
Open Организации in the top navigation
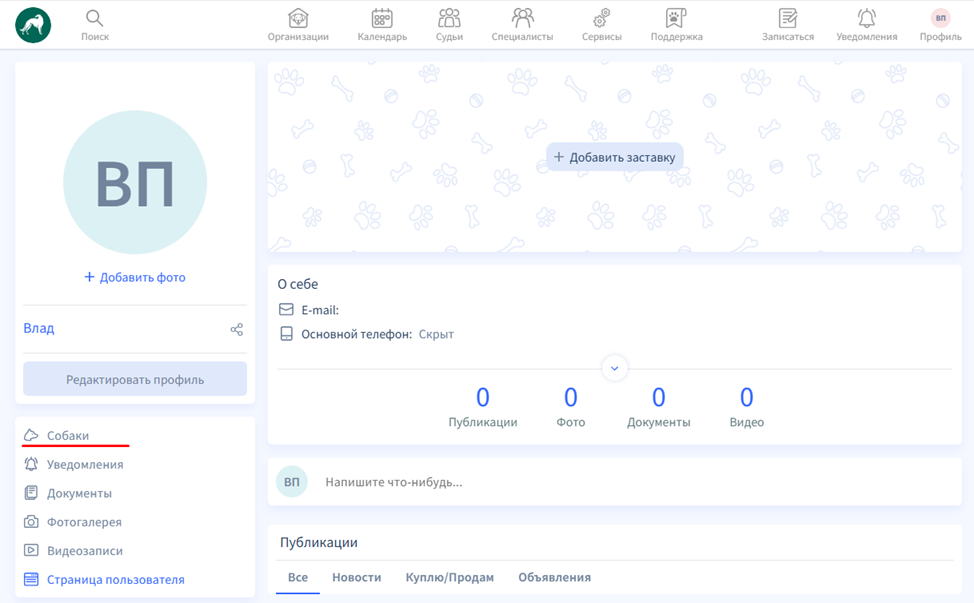coord(298,19)
